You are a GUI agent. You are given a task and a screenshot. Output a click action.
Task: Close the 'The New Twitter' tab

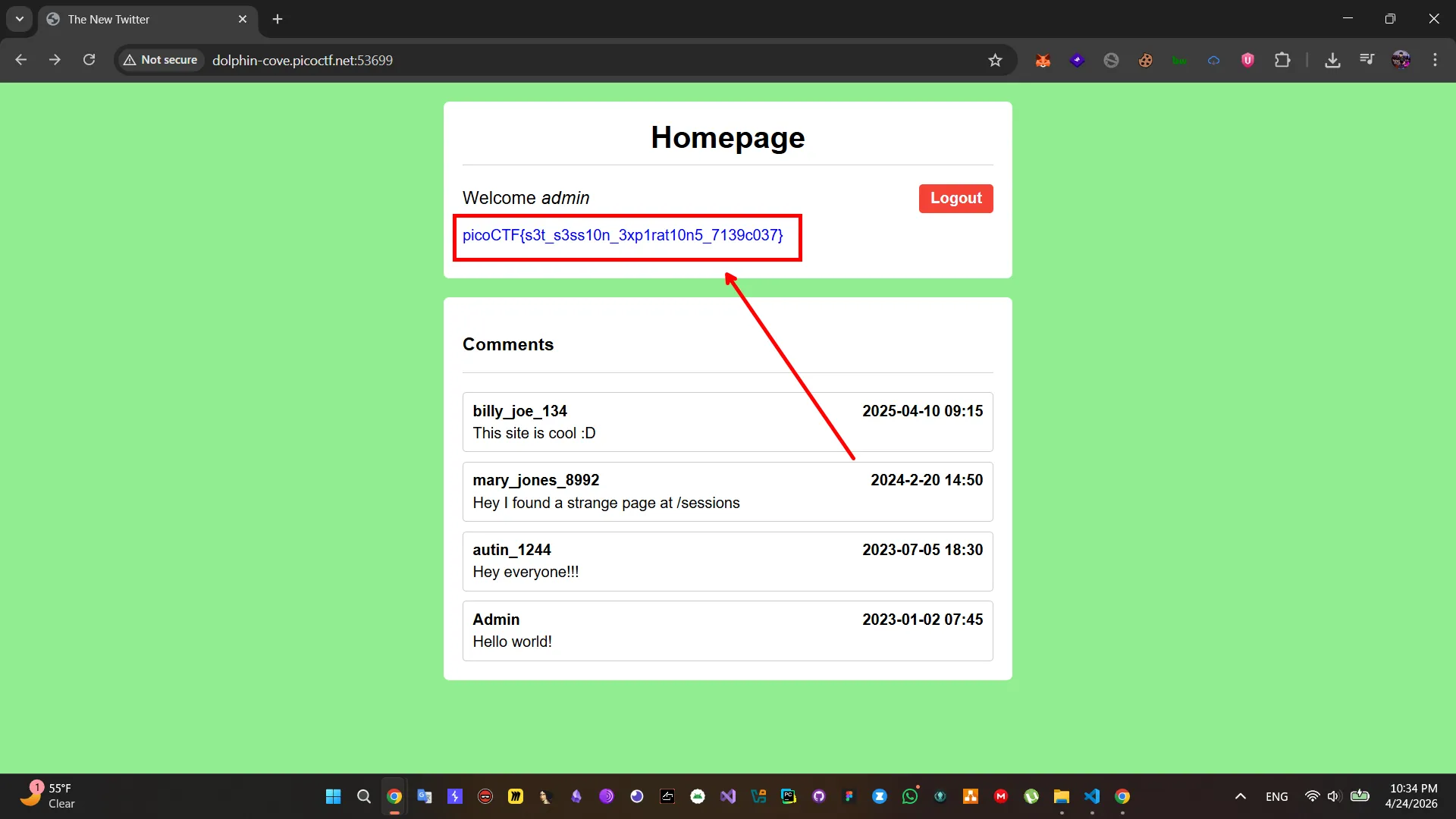coord(243,19)
